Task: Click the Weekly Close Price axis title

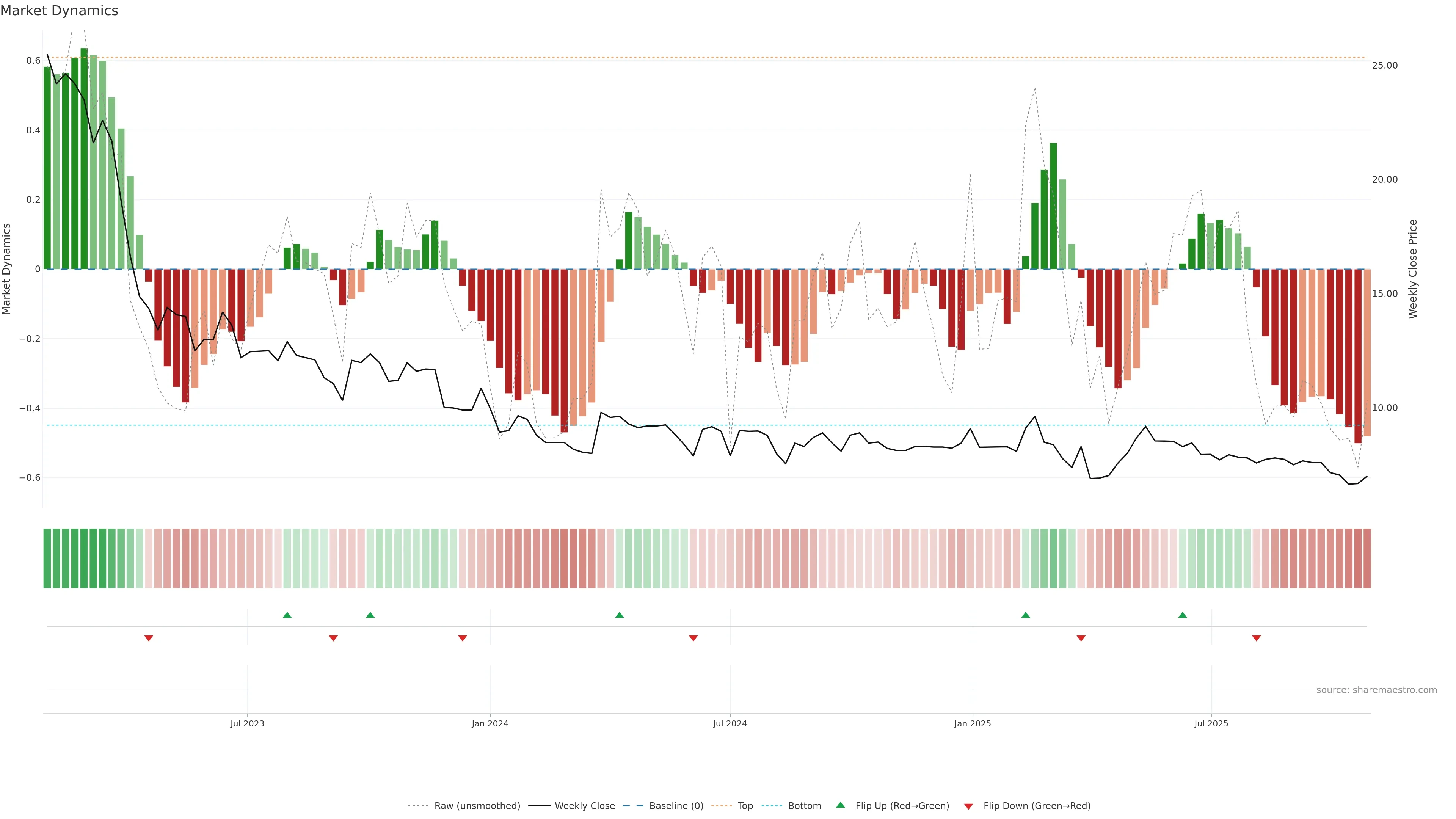Action: click(x=1412, y=269)
